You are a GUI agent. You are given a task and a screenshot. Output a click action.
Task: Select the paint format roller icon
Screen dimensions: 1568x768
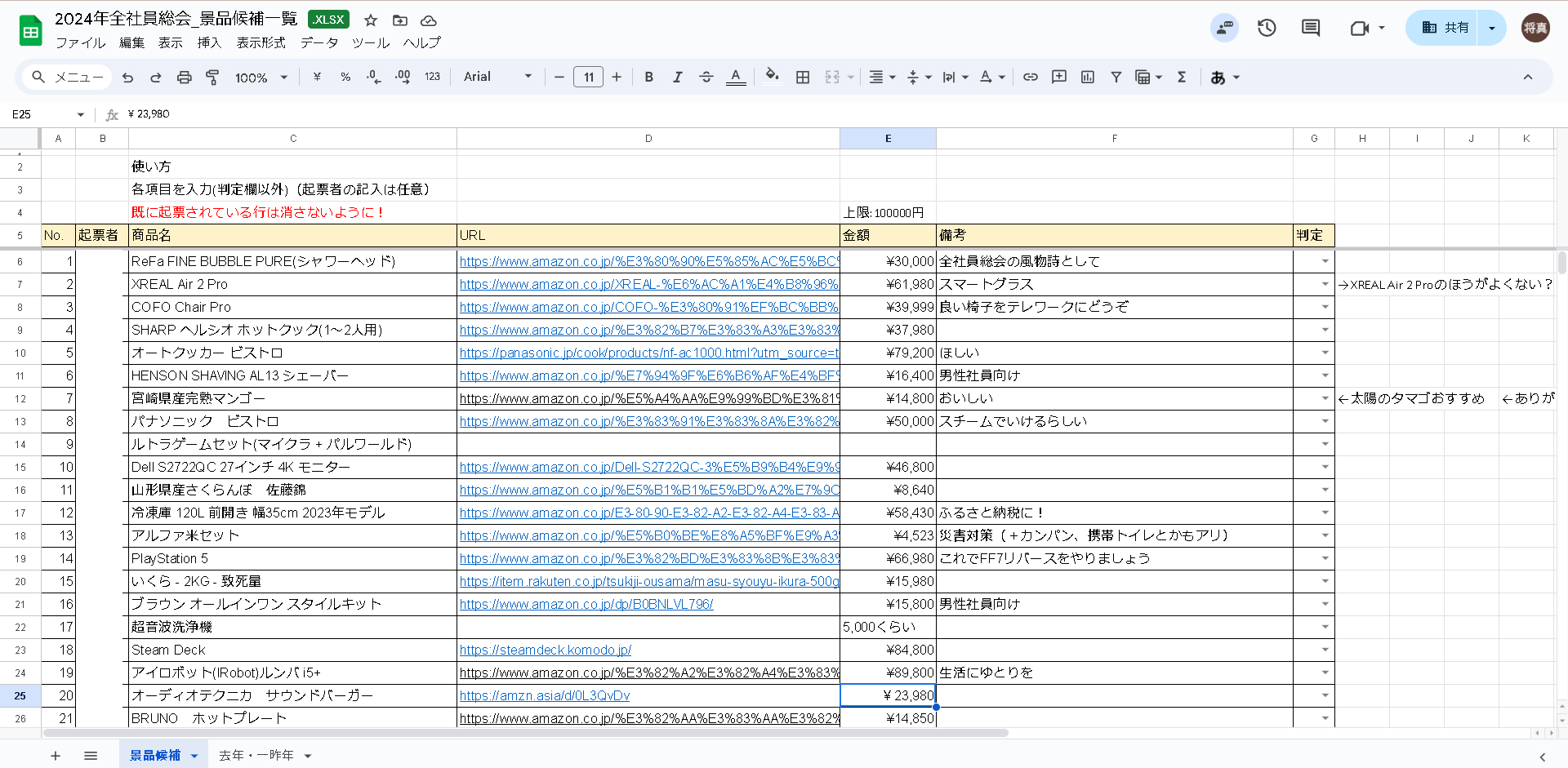click(212, 78)
